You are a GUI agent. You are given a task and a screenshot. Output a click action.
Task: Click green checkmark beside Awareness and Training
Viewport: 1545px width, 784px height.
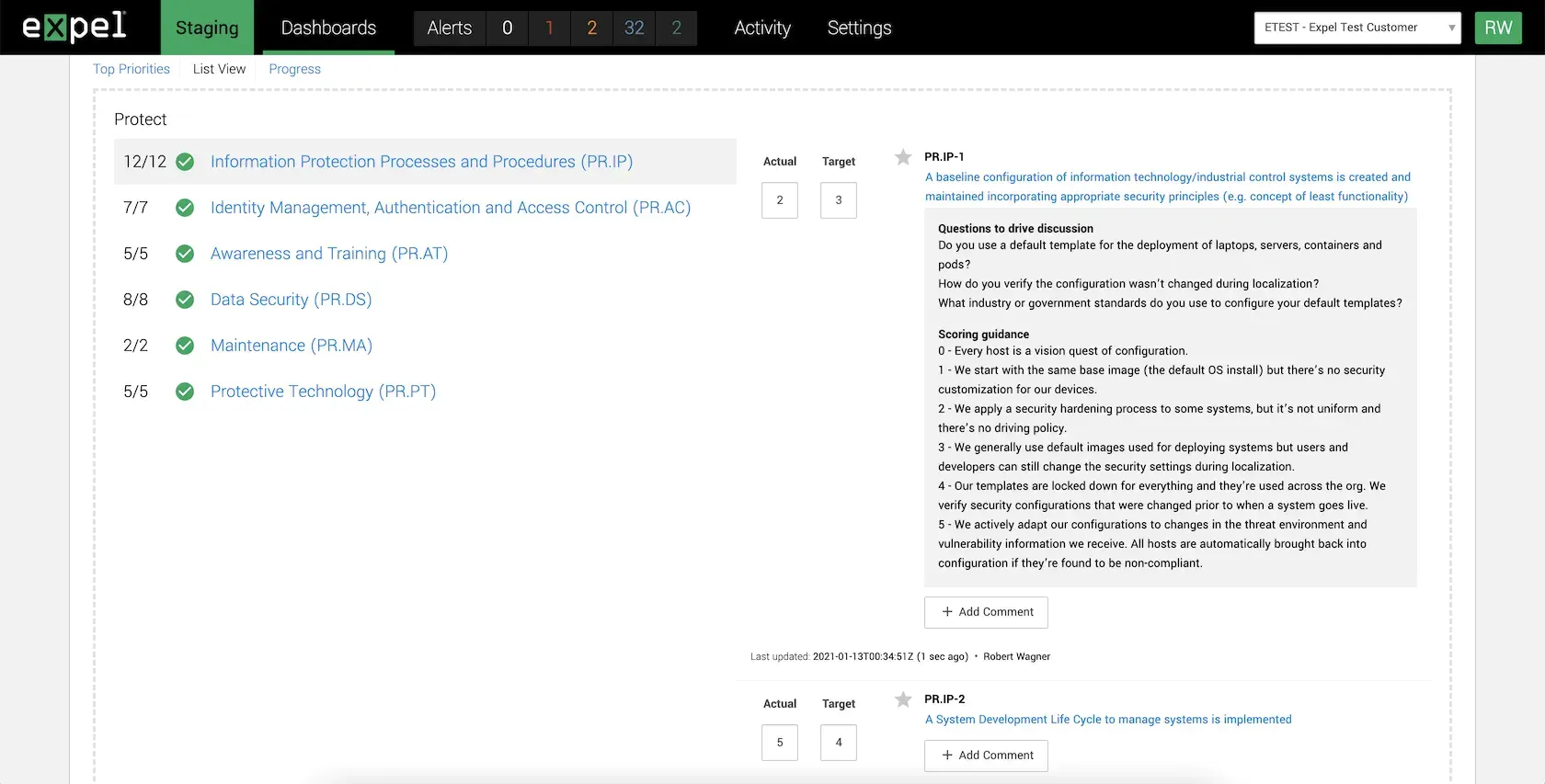[x=185, y=254]
